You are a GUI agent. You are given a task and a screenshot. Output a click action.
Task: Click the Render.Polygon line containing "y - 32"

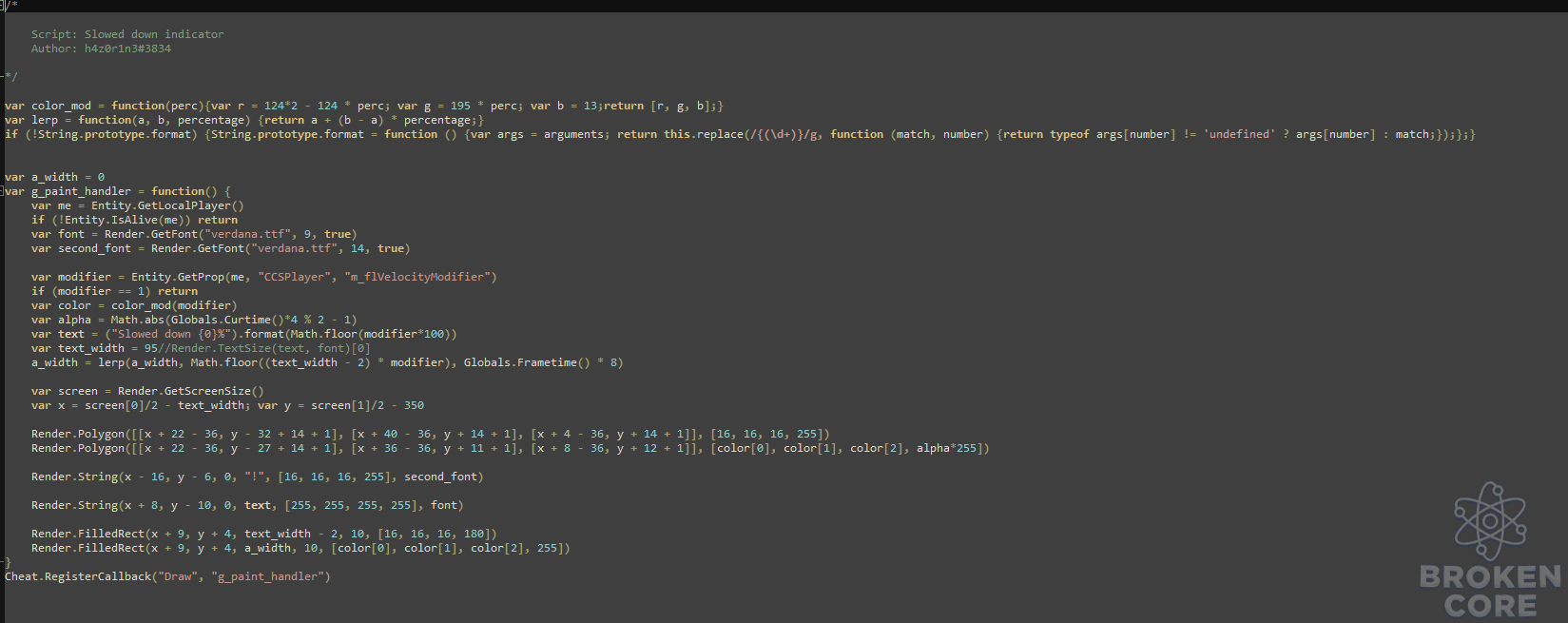point(431,434)
